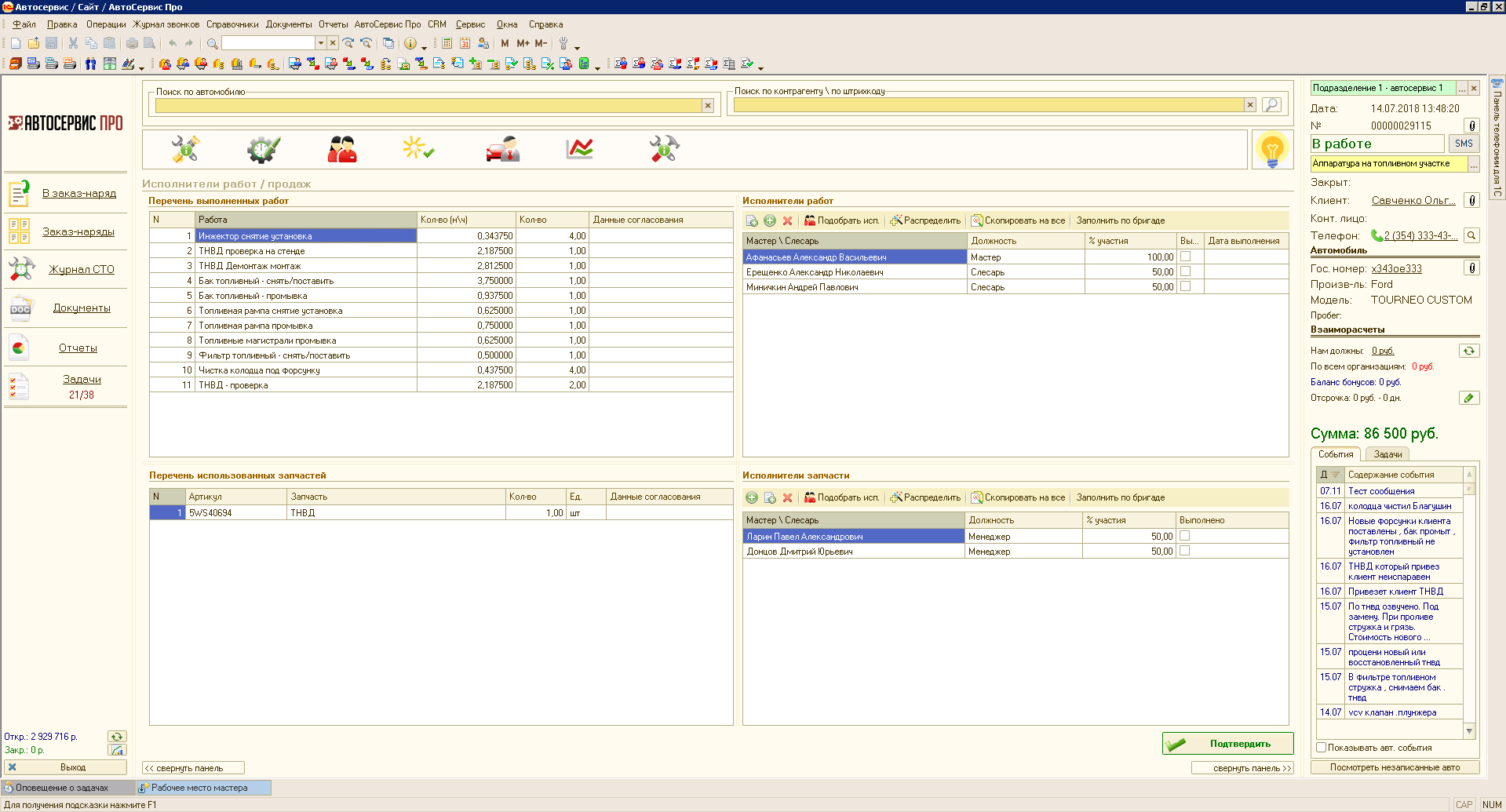Collapse the left panel with свернуть панель
Image resolution: width=1506 pixels, height=812 pixels.
click(x=193, y=768)
